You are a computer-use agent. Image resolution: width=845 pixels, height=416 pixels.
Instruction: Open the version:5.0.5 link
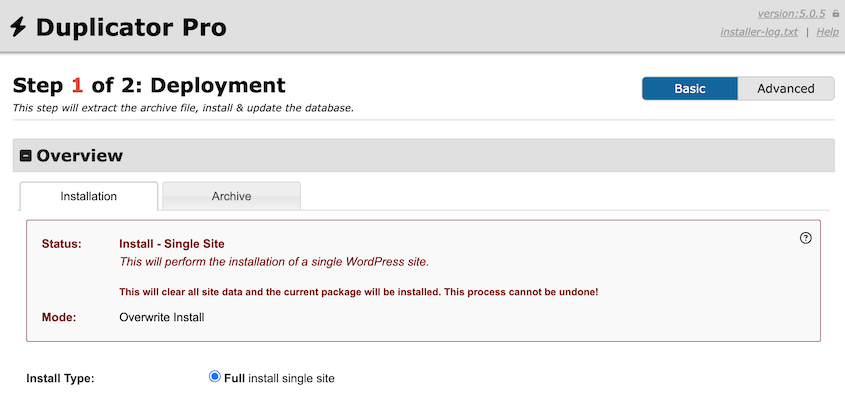(x=791, y=13)
